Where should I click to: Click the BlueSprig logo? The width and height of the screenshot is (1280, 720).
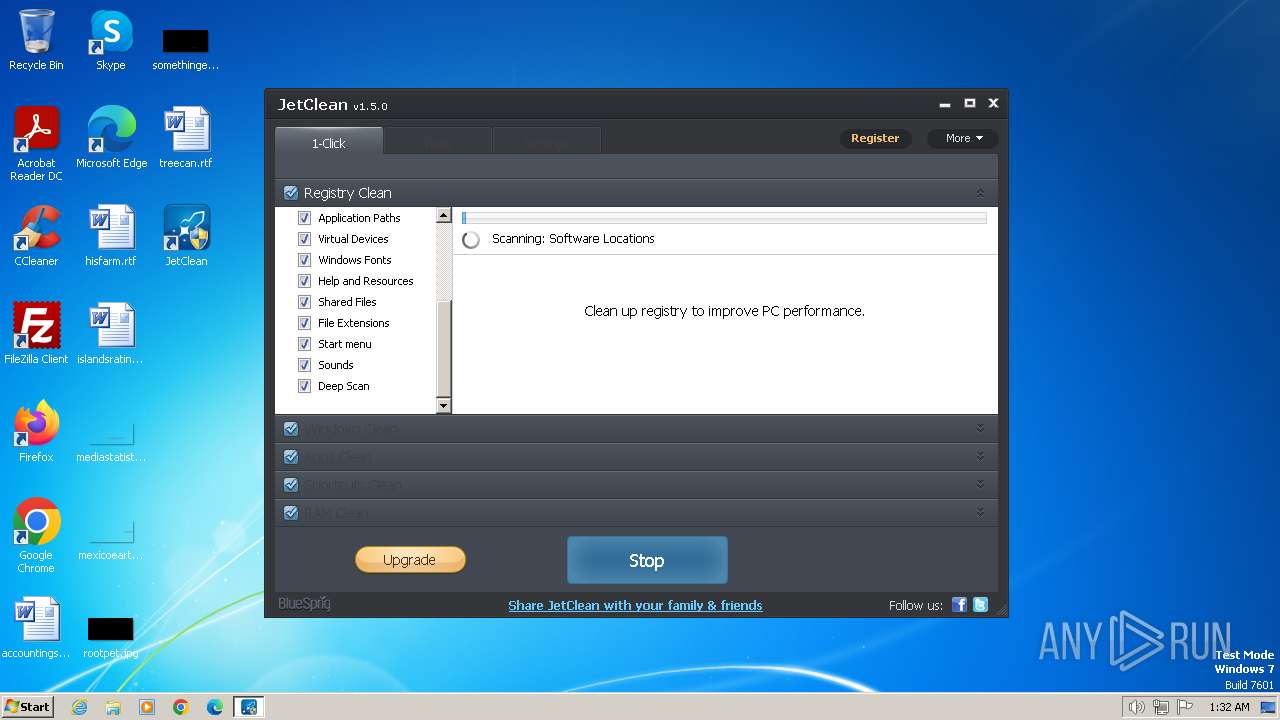pos(304,604)
